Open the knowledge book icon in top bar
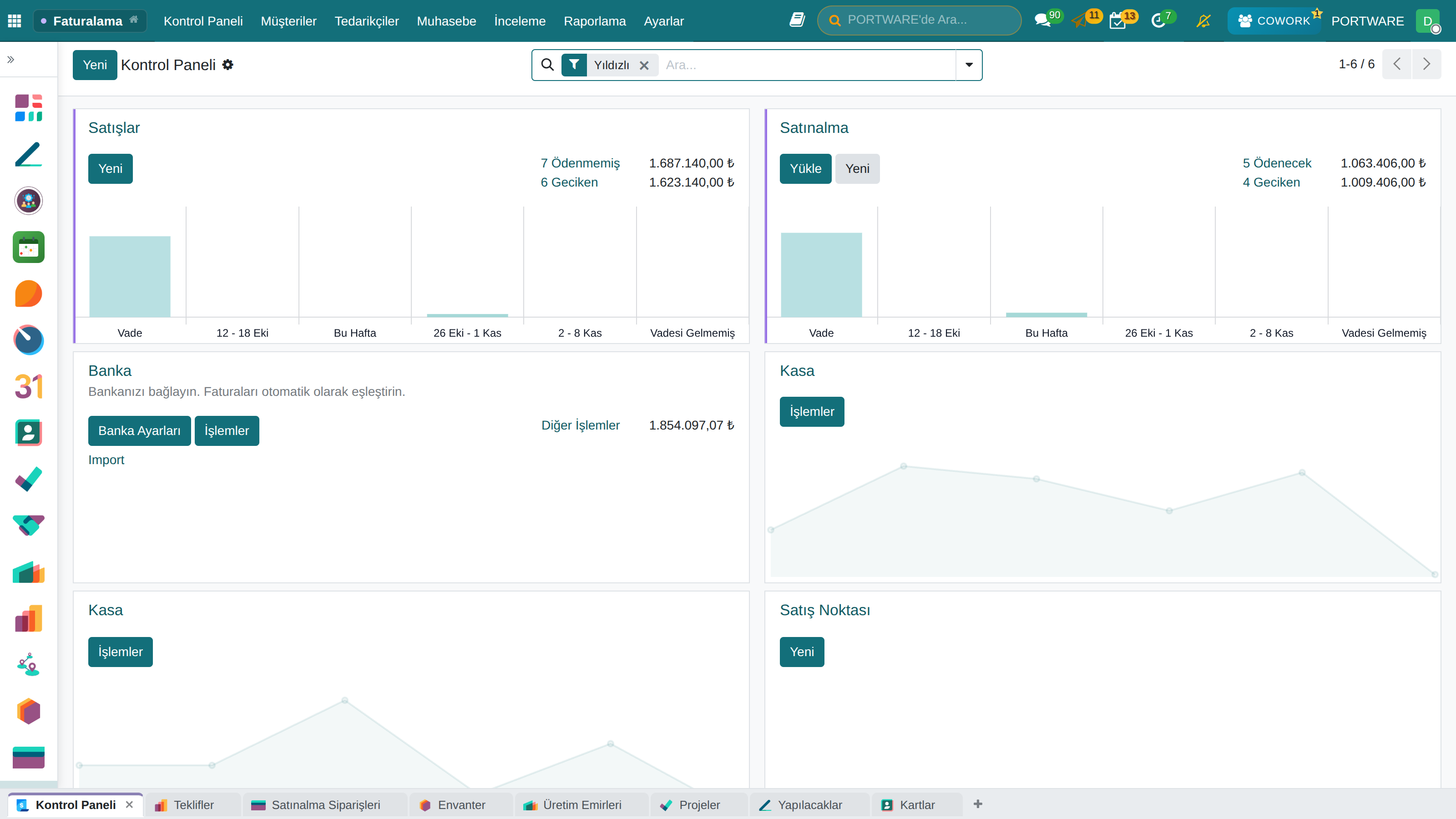 click(x=797, y=21)
